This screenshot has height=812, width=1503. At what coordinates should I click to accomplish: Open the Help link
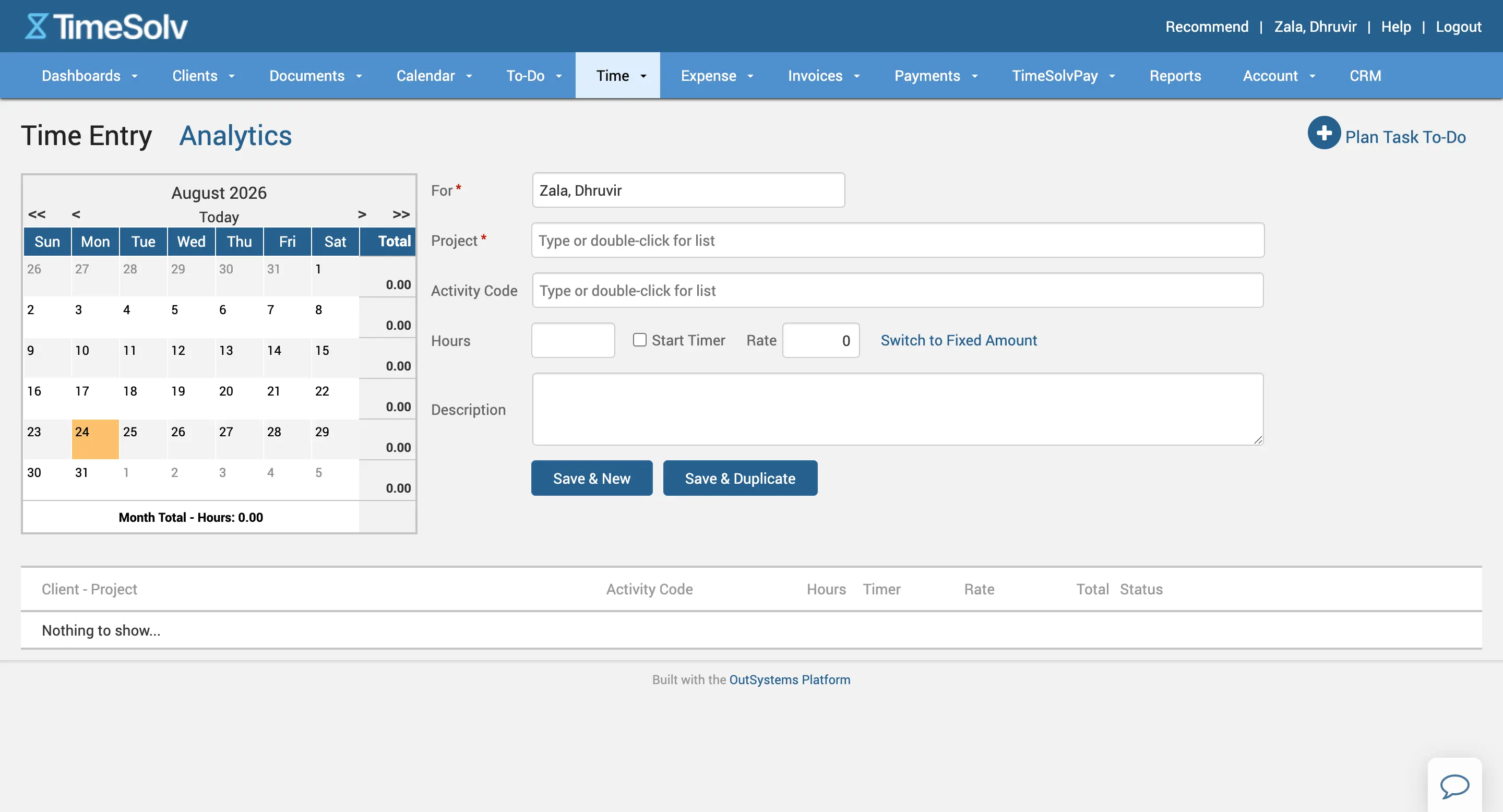tap(1395, 27)
